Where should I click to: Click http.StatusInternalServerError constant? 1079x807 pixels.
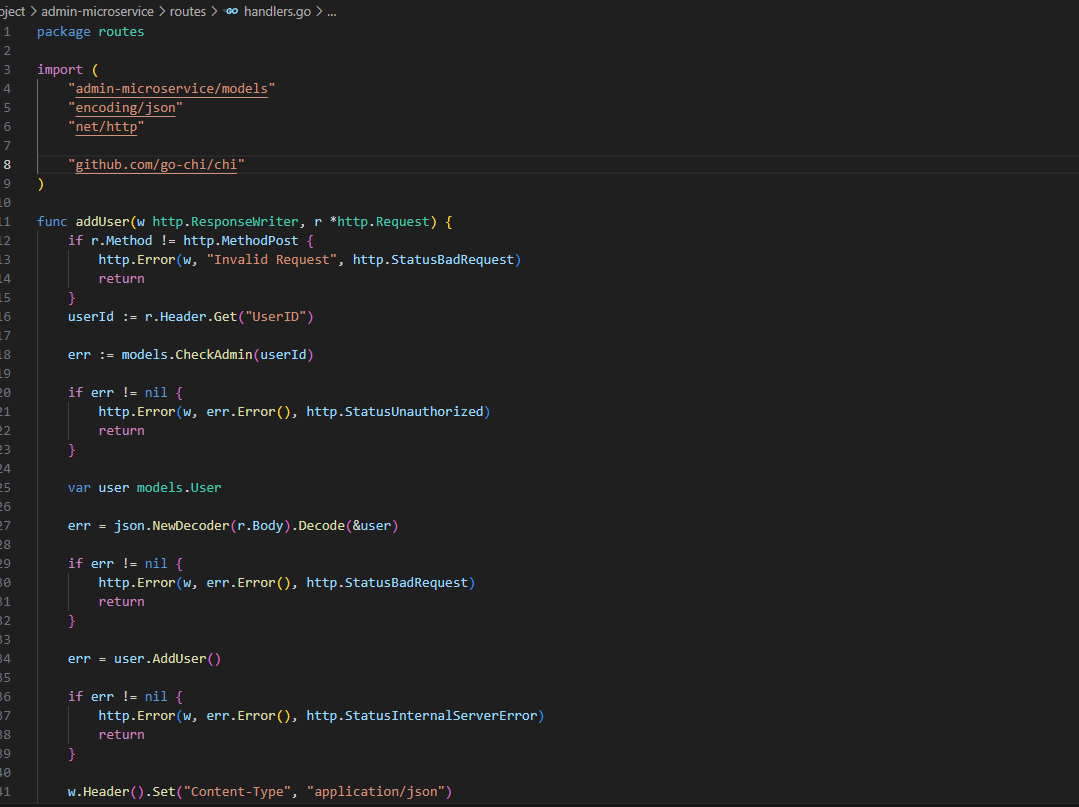(422, 715)
